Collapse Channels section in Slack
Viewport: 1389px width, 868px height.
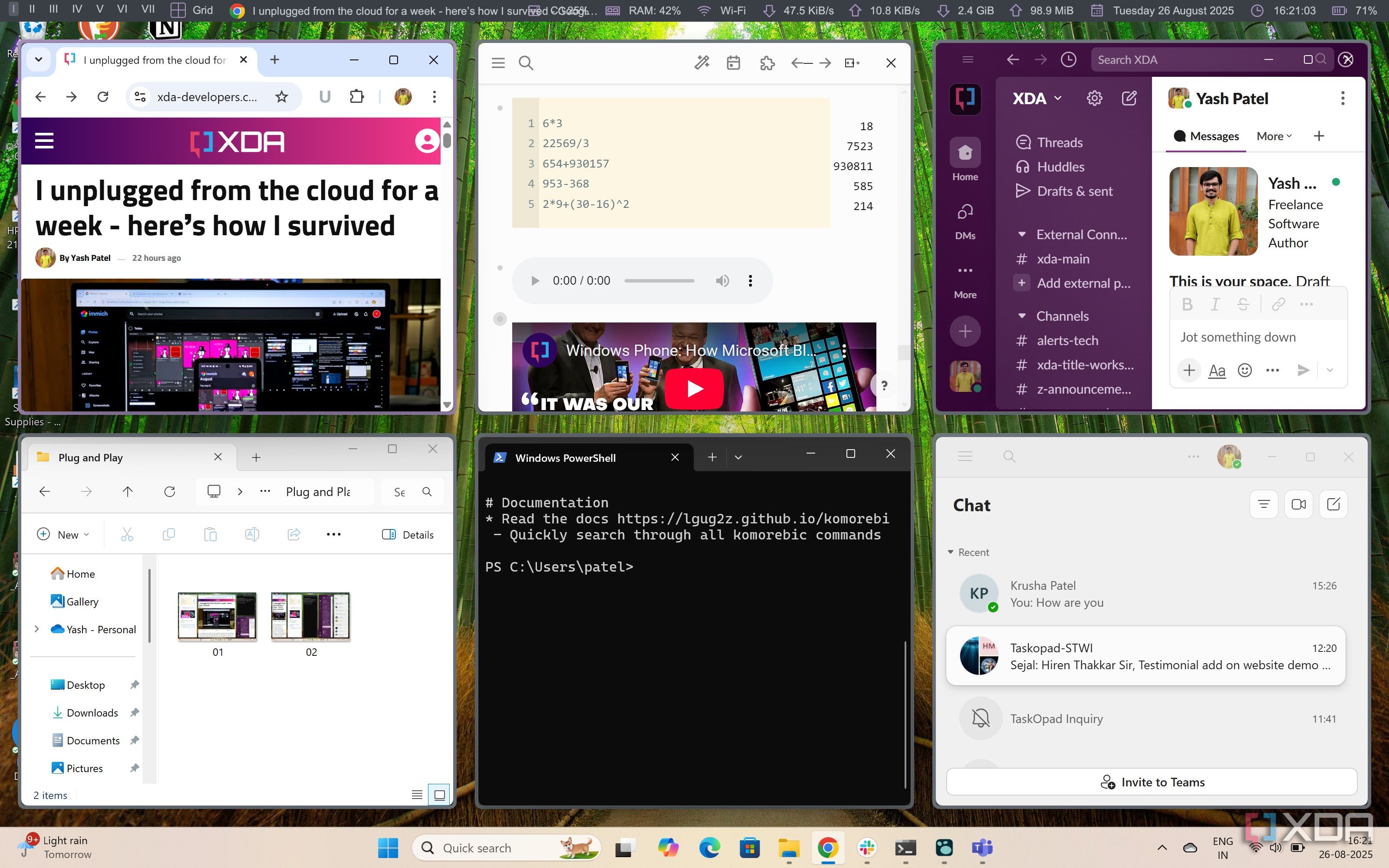click(x=1022, y=316)
